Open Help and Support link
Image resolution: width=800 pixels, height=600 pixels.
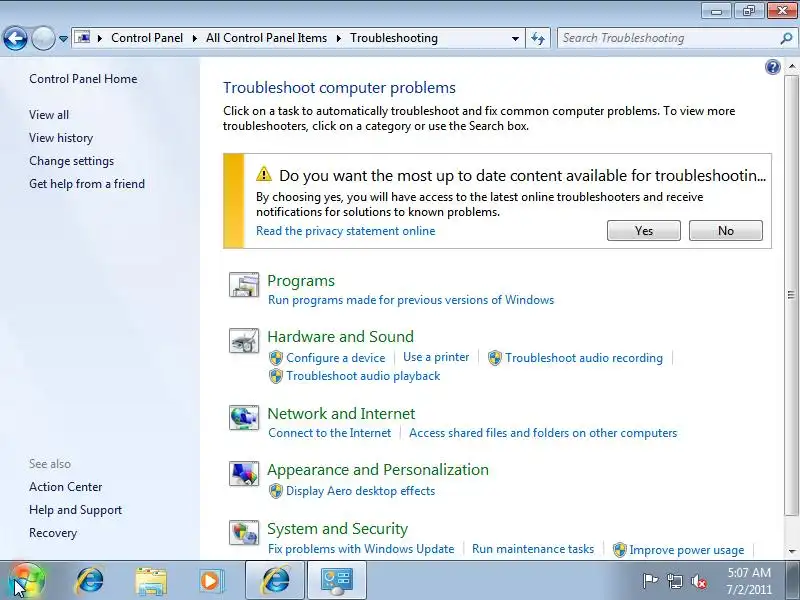click(x=76, y=510)
